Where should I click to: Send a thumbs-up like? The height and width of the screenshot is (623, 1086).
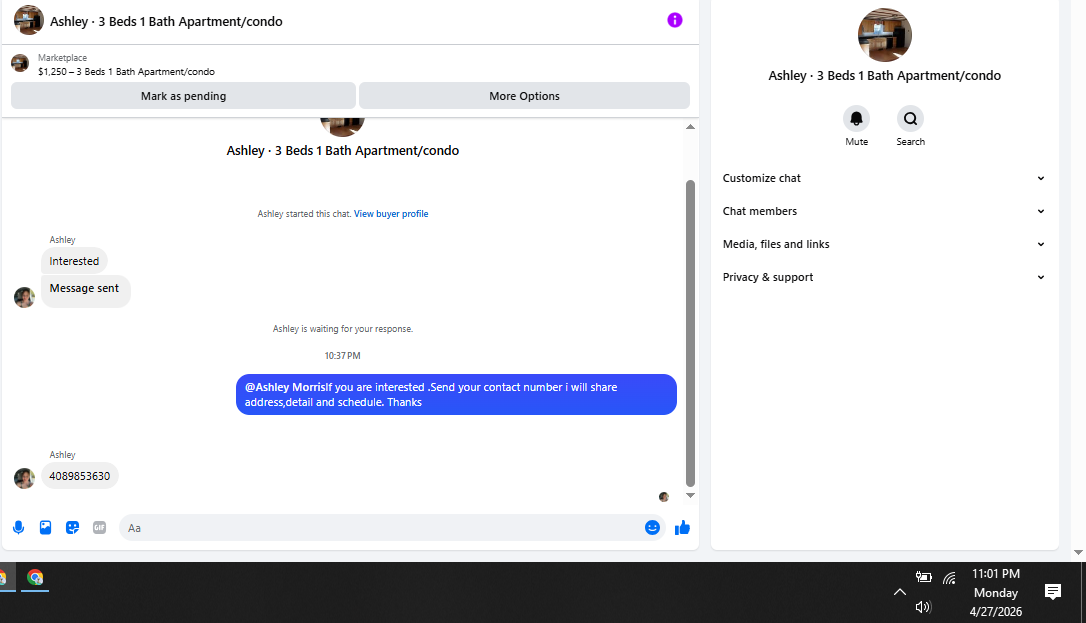point(682,527)
